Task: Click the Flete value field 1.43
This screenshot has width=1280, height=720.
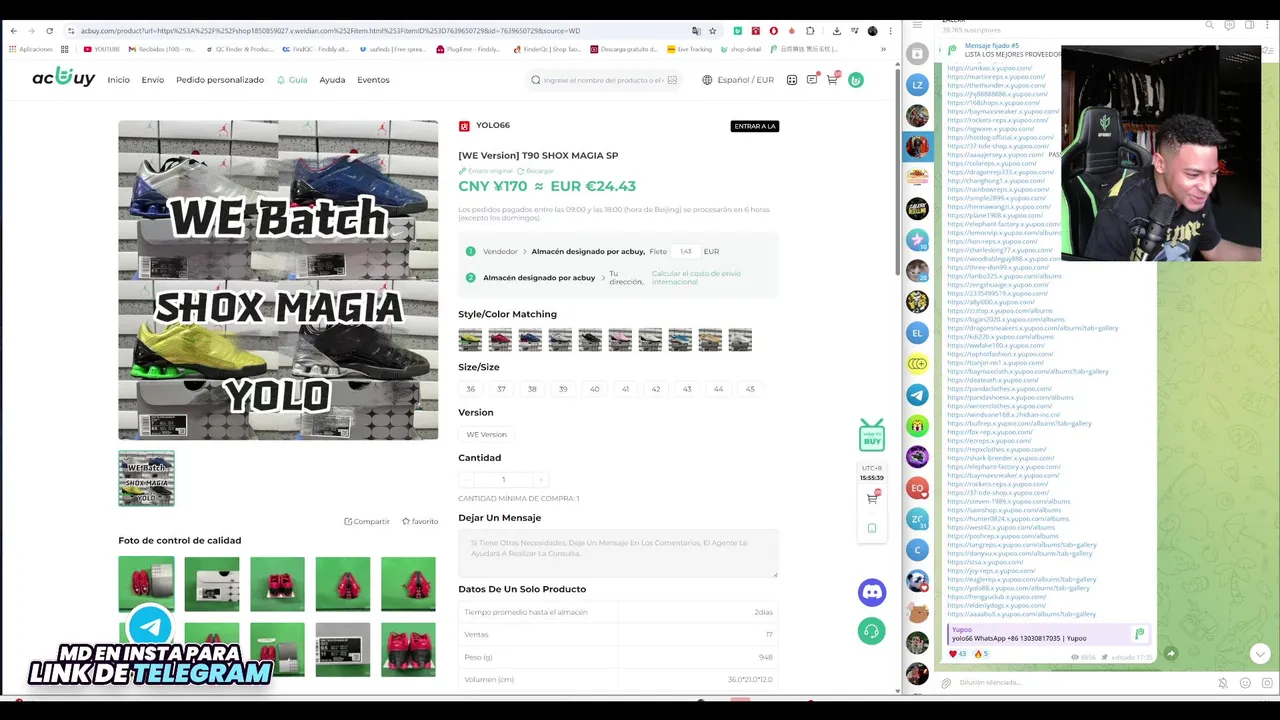Action: click(685, 251)
